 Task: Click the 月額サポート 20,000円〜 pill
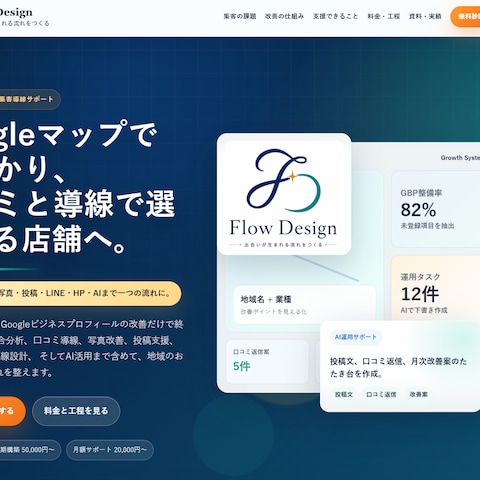(110, 450)
